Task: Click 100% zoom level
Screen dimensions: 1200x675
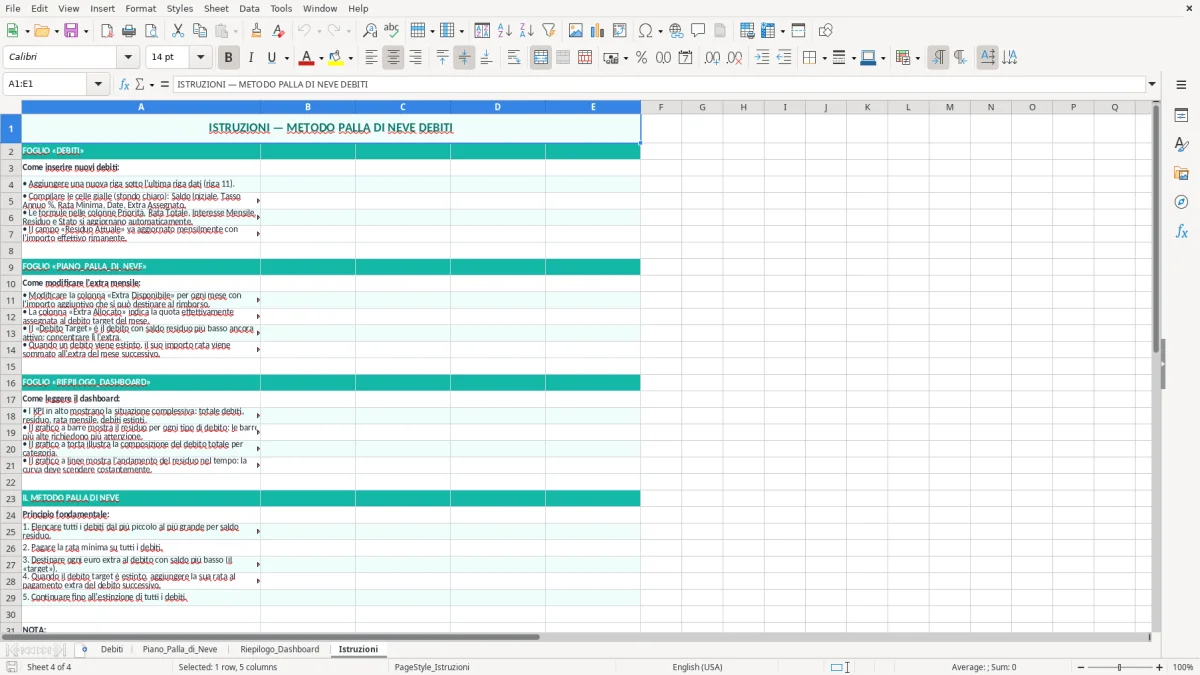Action: pos(1183,667)
